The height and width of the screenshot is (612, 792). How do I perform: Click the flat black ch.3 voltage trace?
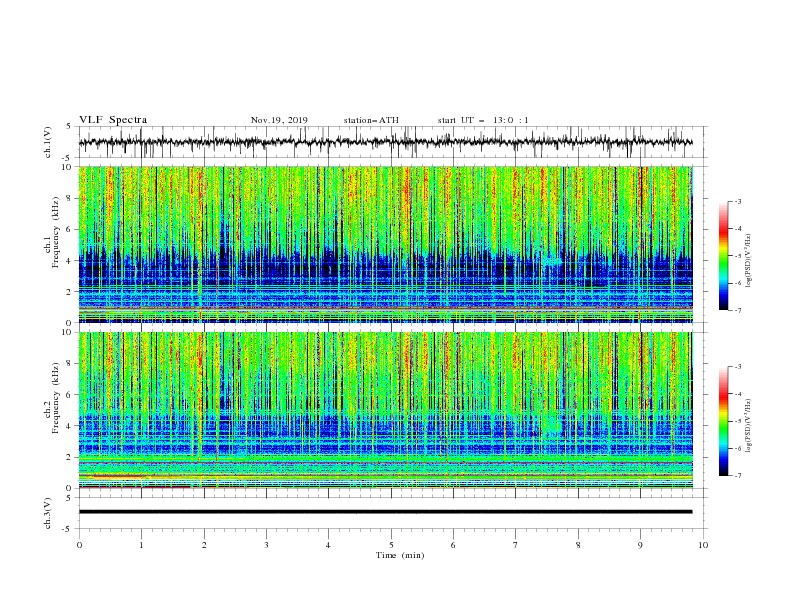pyautogui.click(x=385, y=512)
